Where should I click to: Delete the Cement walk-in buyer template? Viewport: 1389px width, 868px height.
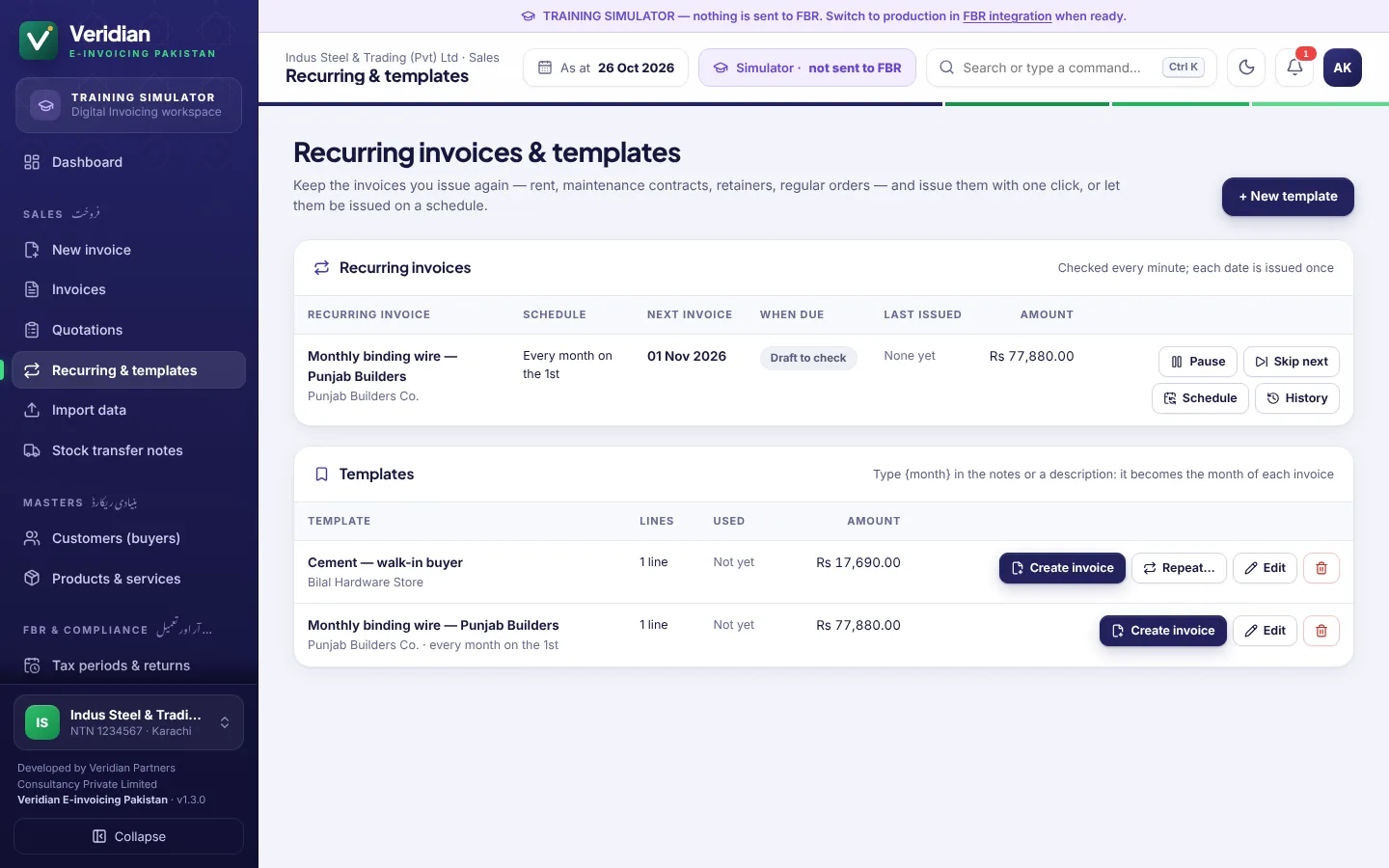click(1321, 568)
